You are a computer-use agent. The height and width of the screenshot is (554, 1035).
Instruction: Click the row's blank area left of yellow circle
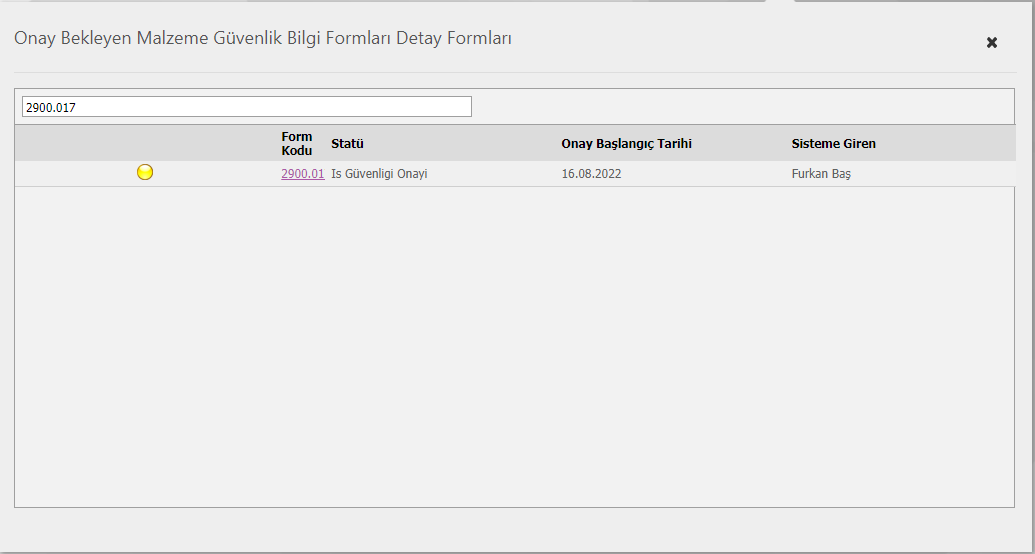point(70,174)
